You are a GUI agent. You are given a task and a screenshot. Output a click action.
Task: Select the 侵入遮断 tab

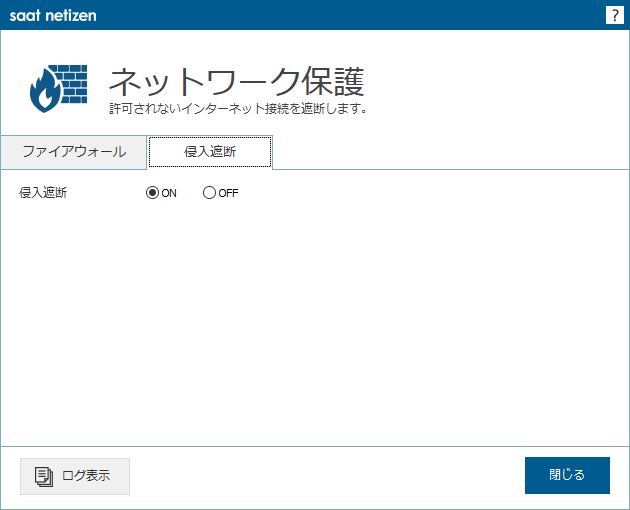pyautogui.click(x=210, y=152)
